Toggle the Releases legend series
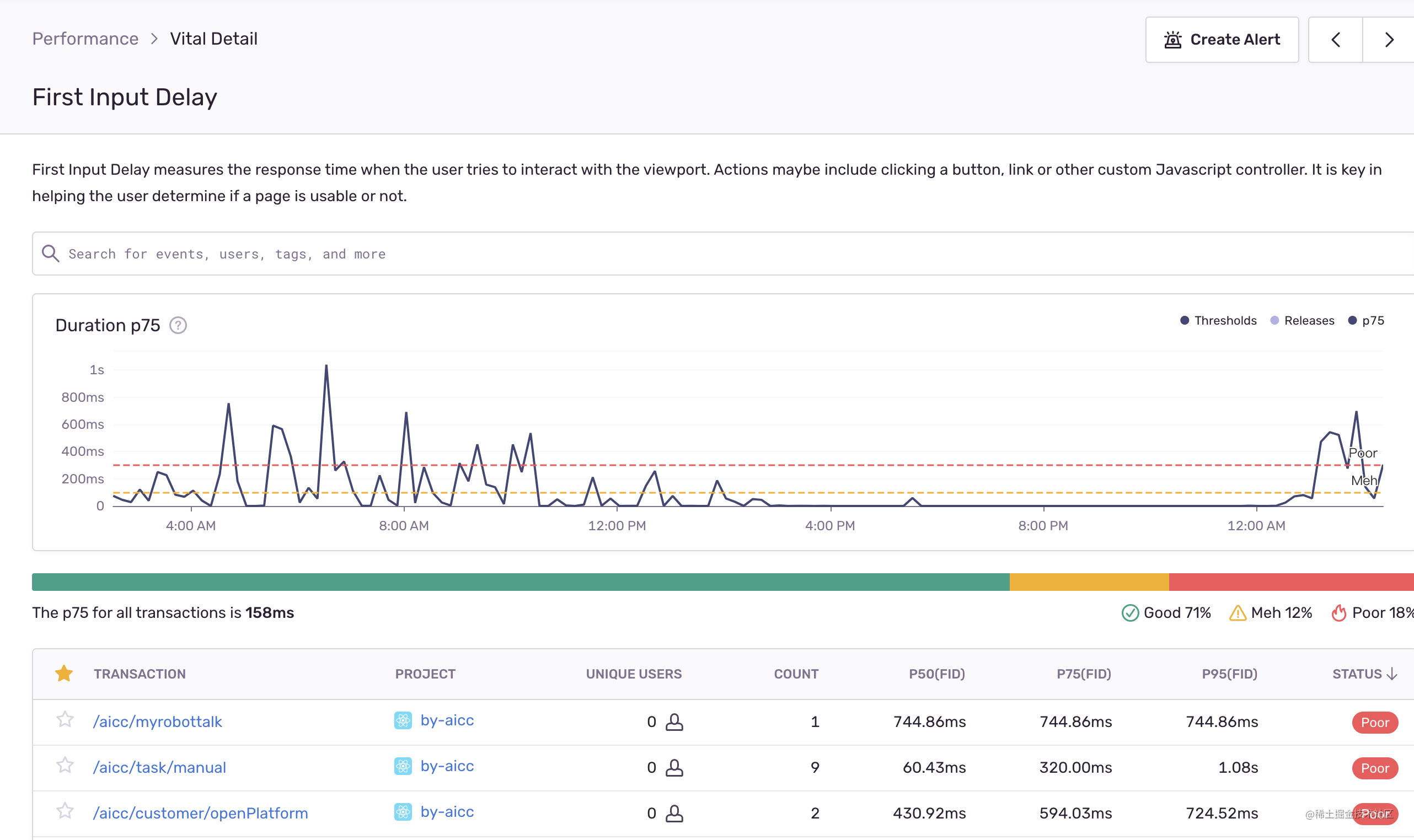Image resolution: width=1414 pixels, height=840 pixels. 1303,320
